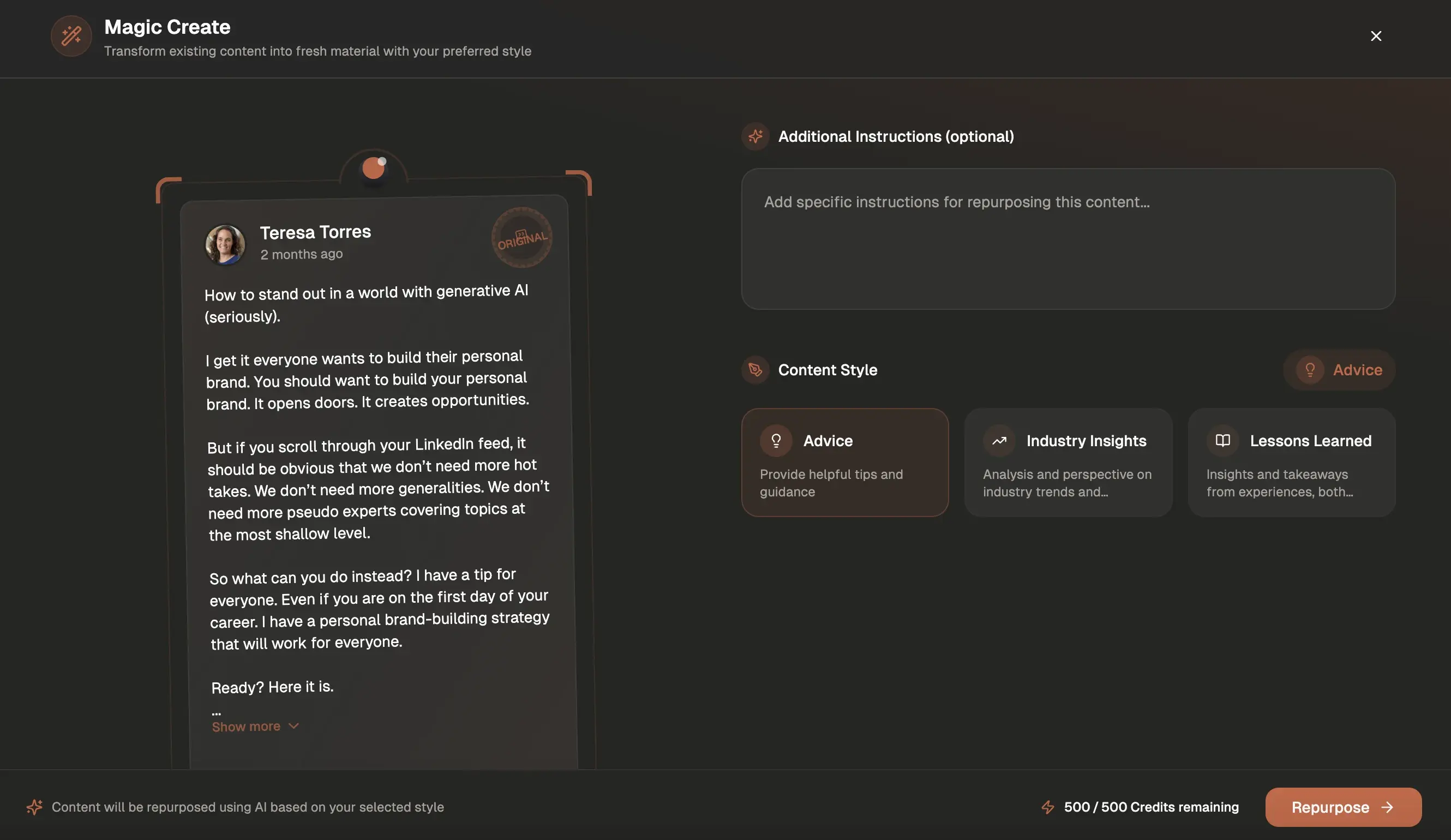The width and height of the screenshot is (1451, 840).
Task: Click Teresa Torres's profile photo
Action: click(x=225, y=244)
